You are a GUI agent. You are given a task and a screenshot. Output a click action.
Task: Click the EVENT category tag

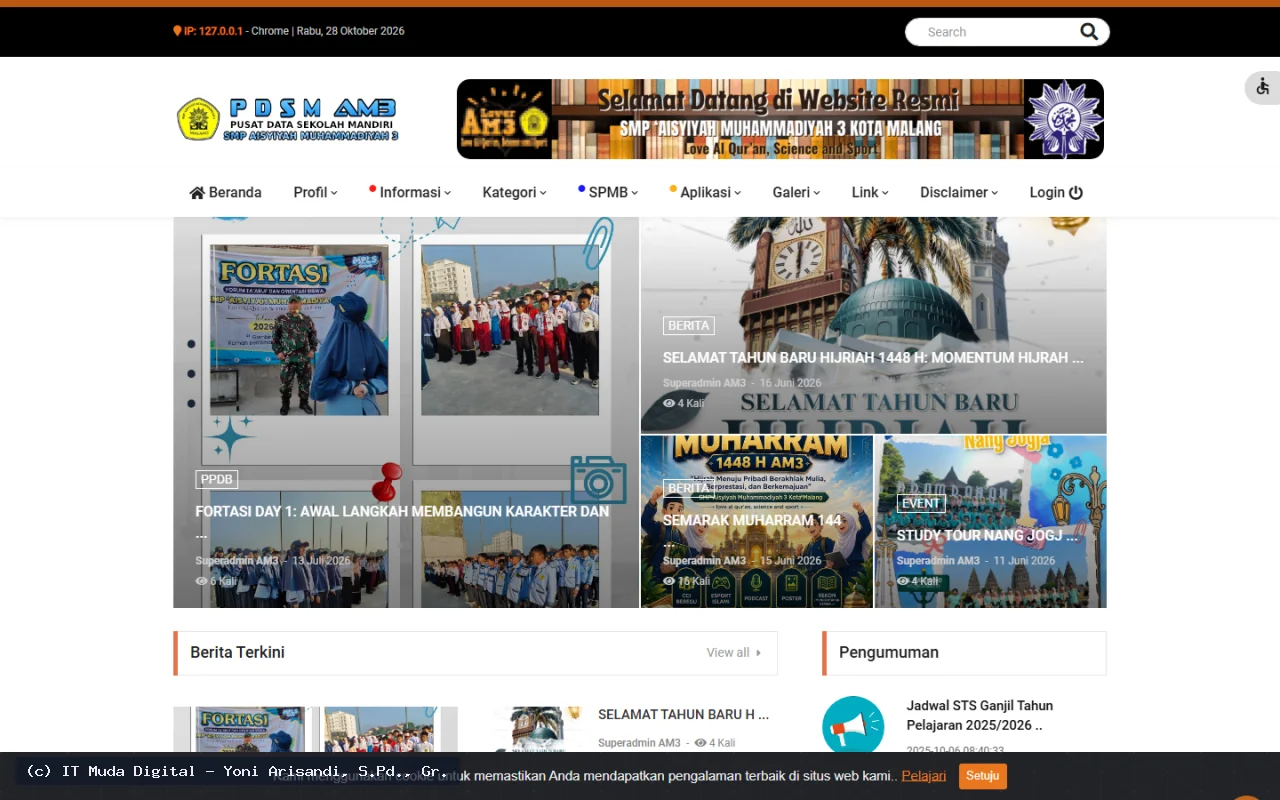(x=921, y=503)
